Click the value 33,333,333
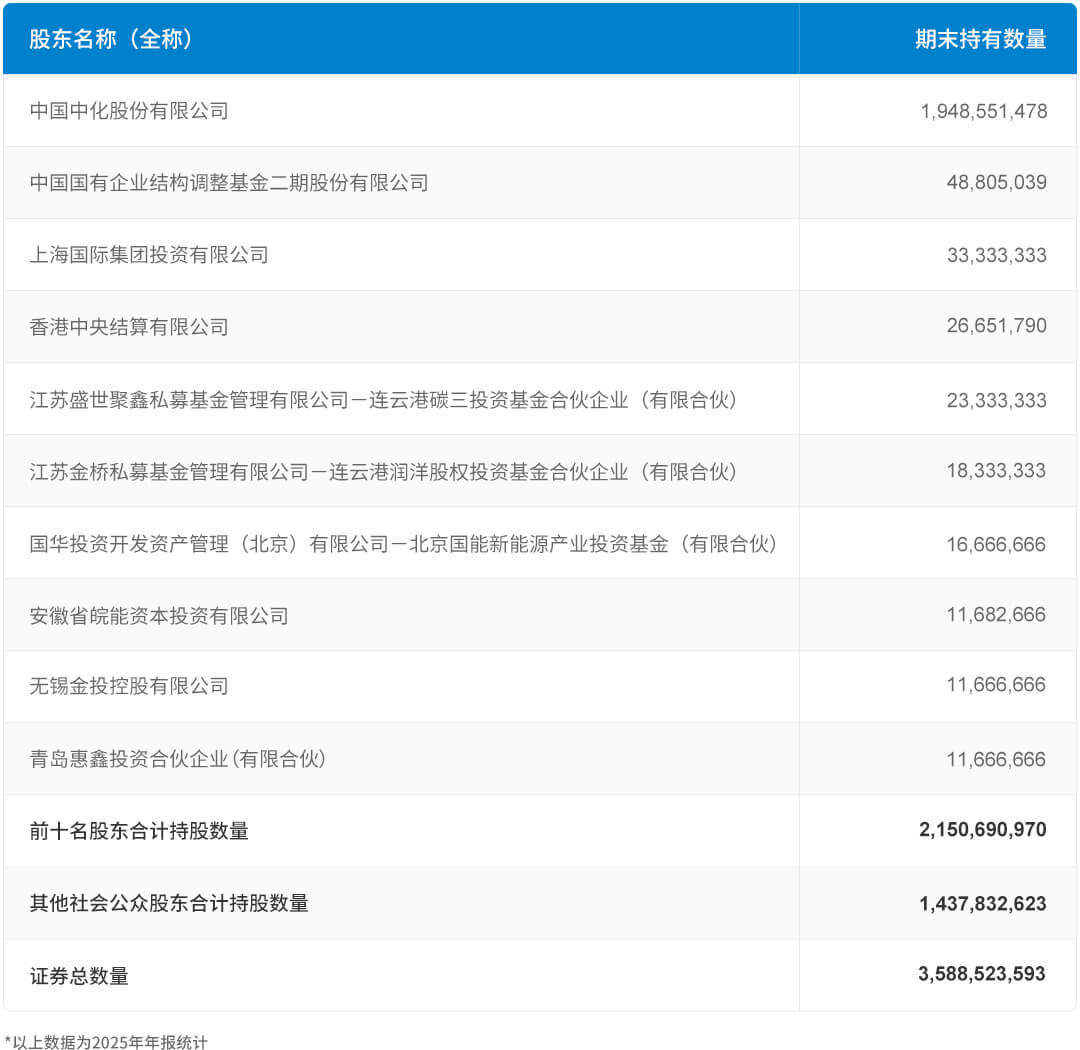 [x=997, y=255]
